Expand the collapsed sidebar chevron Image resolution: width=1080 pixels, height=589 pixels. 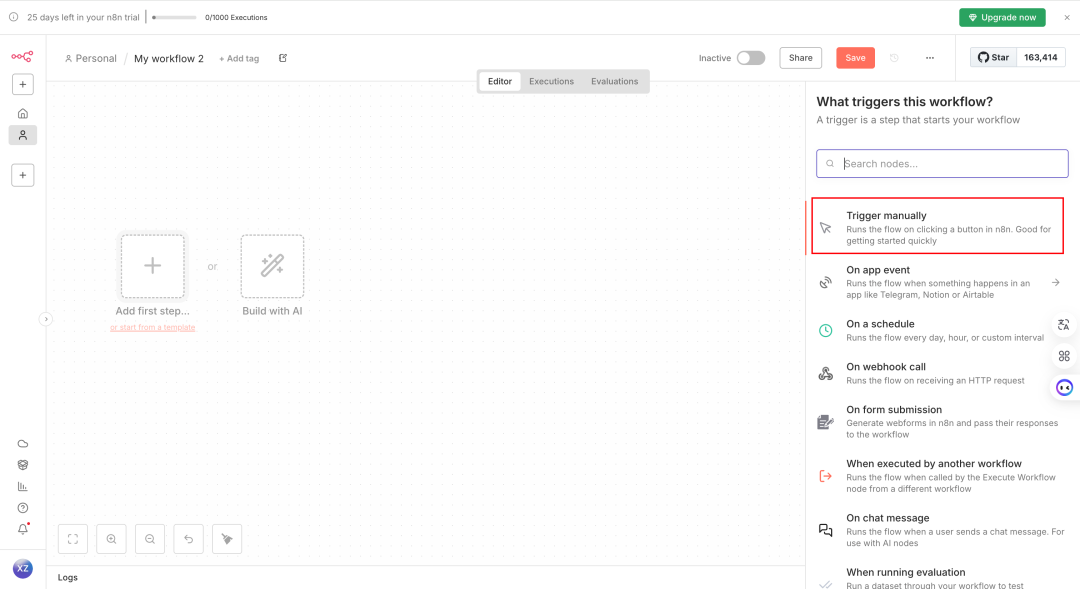point(45,319)
